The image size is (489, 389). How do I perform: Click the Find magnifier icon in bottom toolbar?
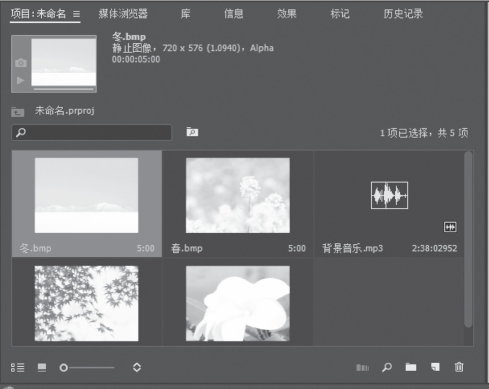[x=387, y=367]
